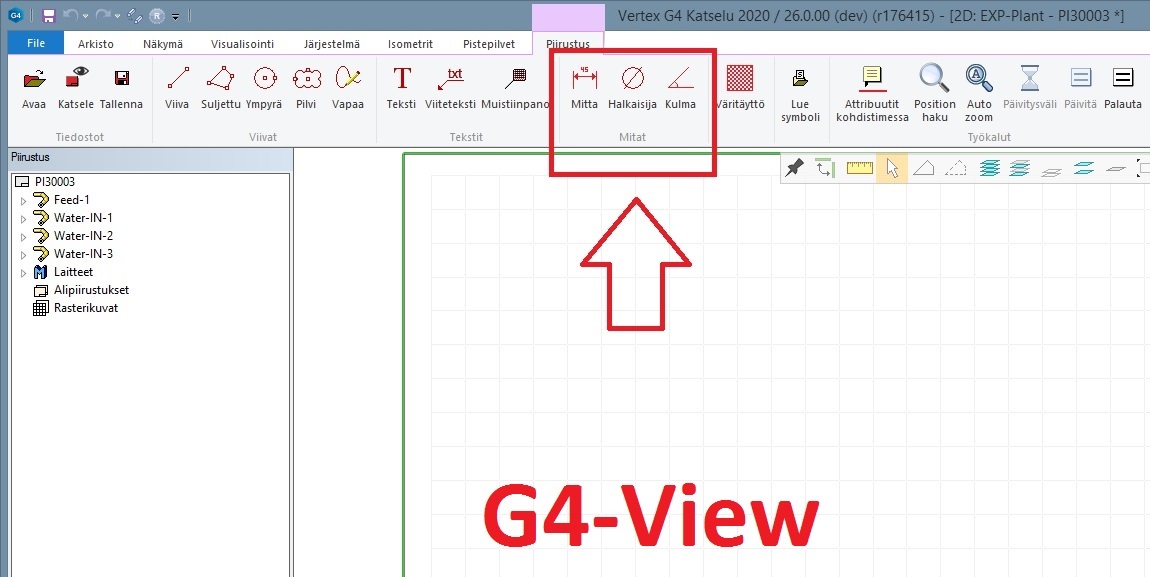Select the Viiteteksti reference text tool
This screenshot has width=1150, height=577.
(x=450, y=78)
